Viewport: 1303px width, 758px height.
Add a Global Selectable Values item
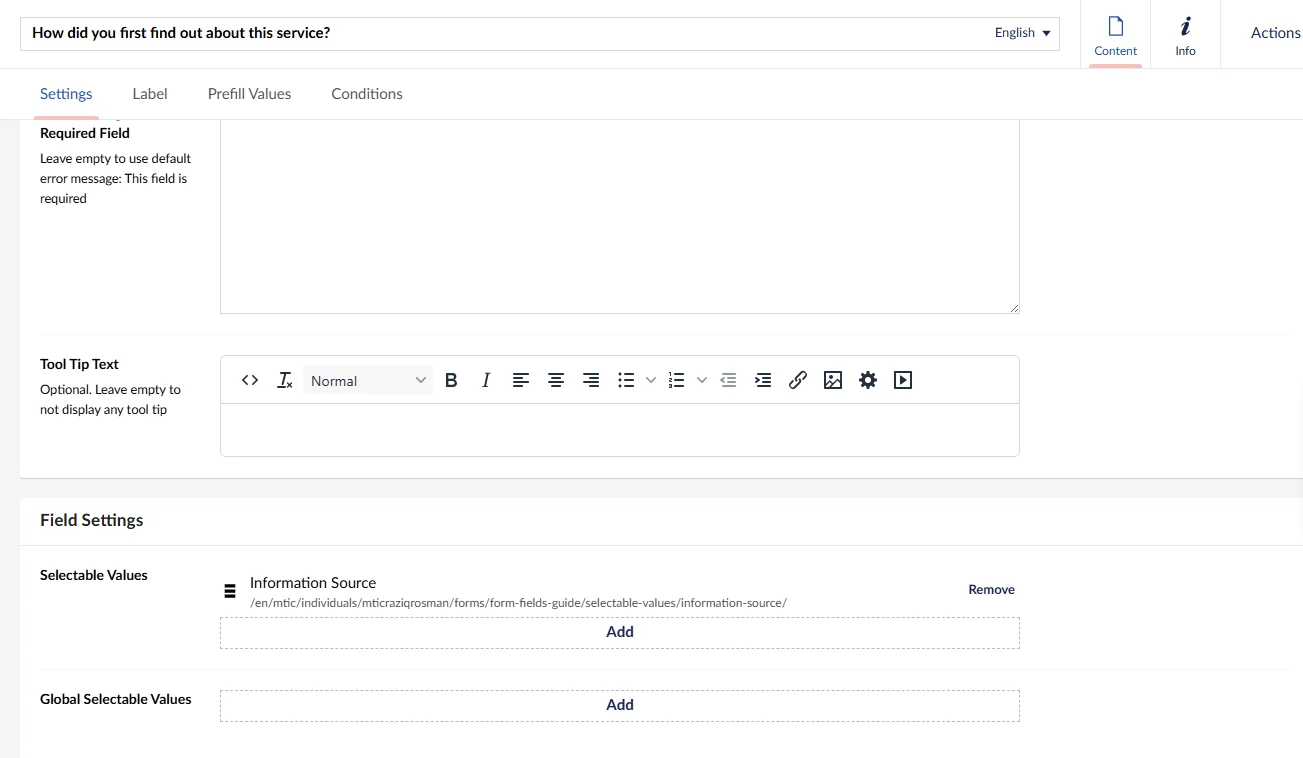click(x=620, y=705)
